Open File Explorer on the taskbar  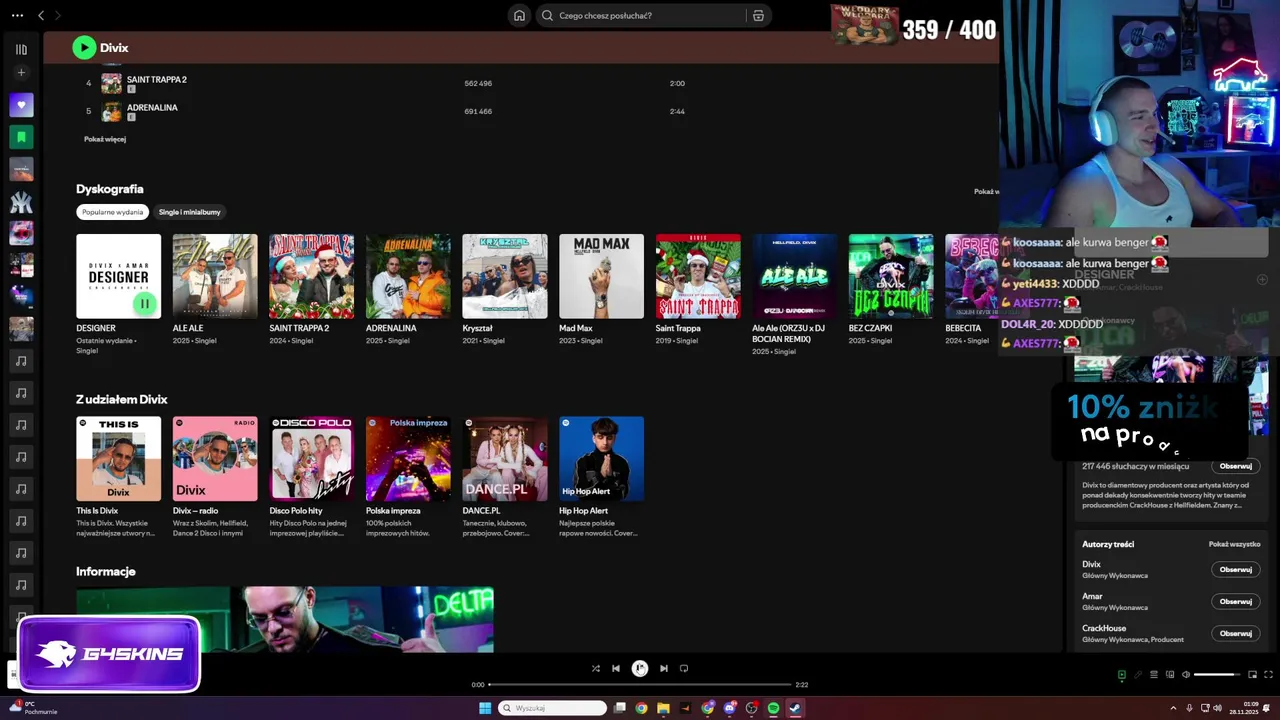[x=663, y=708]
